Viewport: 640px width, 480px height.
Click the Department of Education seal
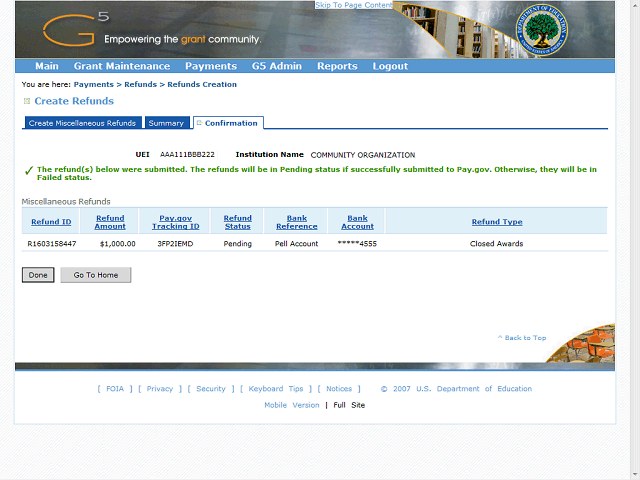coord(541,30)
